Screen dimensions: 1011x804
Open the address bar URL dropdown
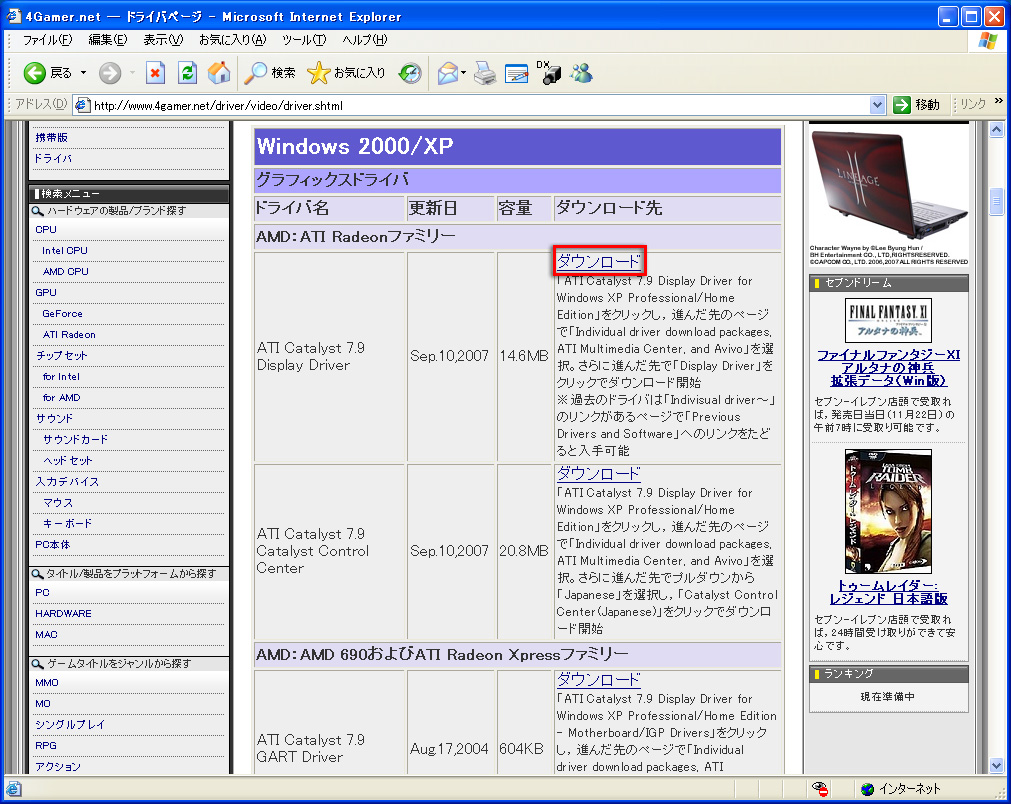coord(877,105)
